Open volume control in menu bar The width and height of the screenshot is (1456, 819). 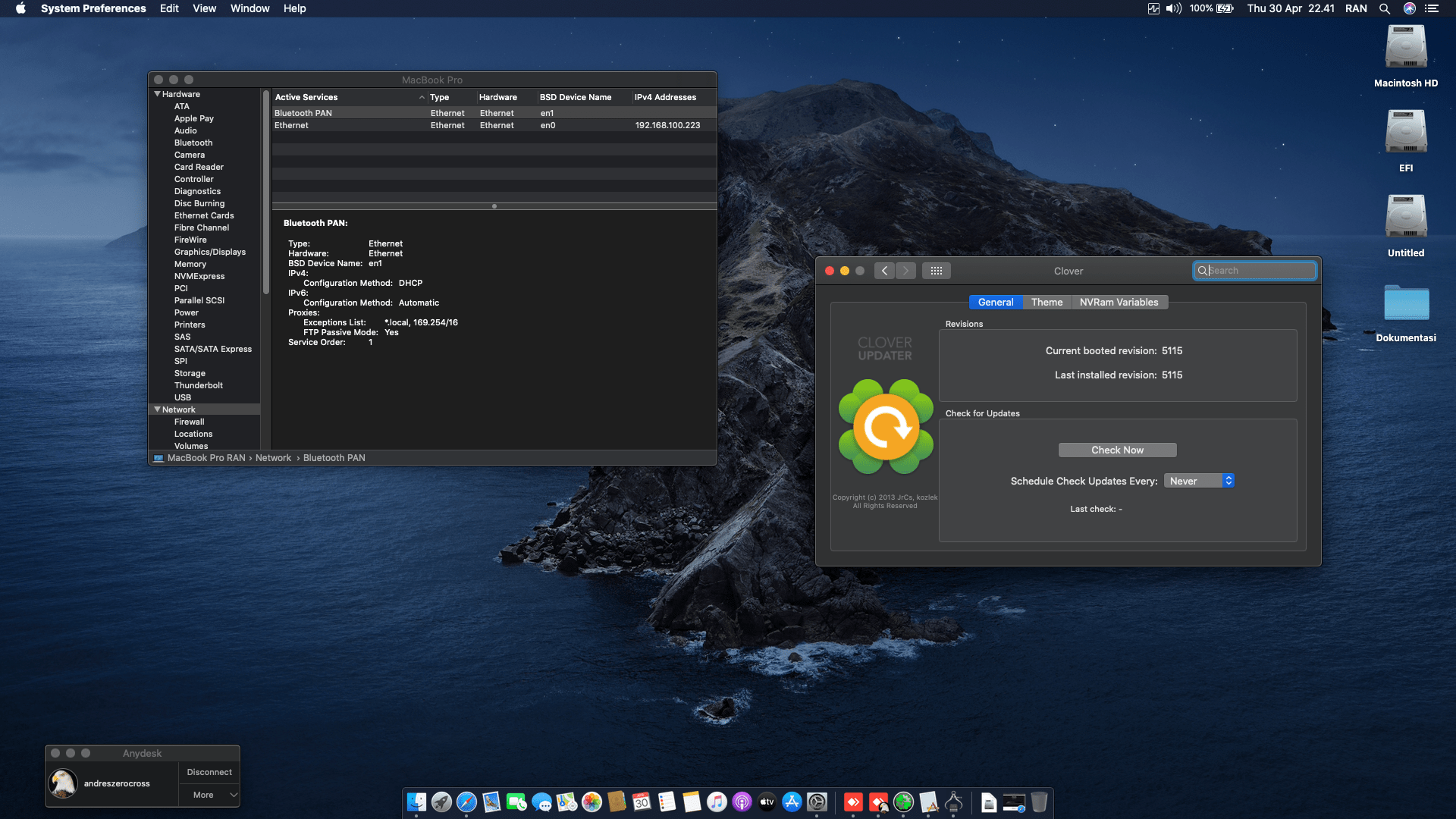pyautogui.click(x=1174, y=8)
